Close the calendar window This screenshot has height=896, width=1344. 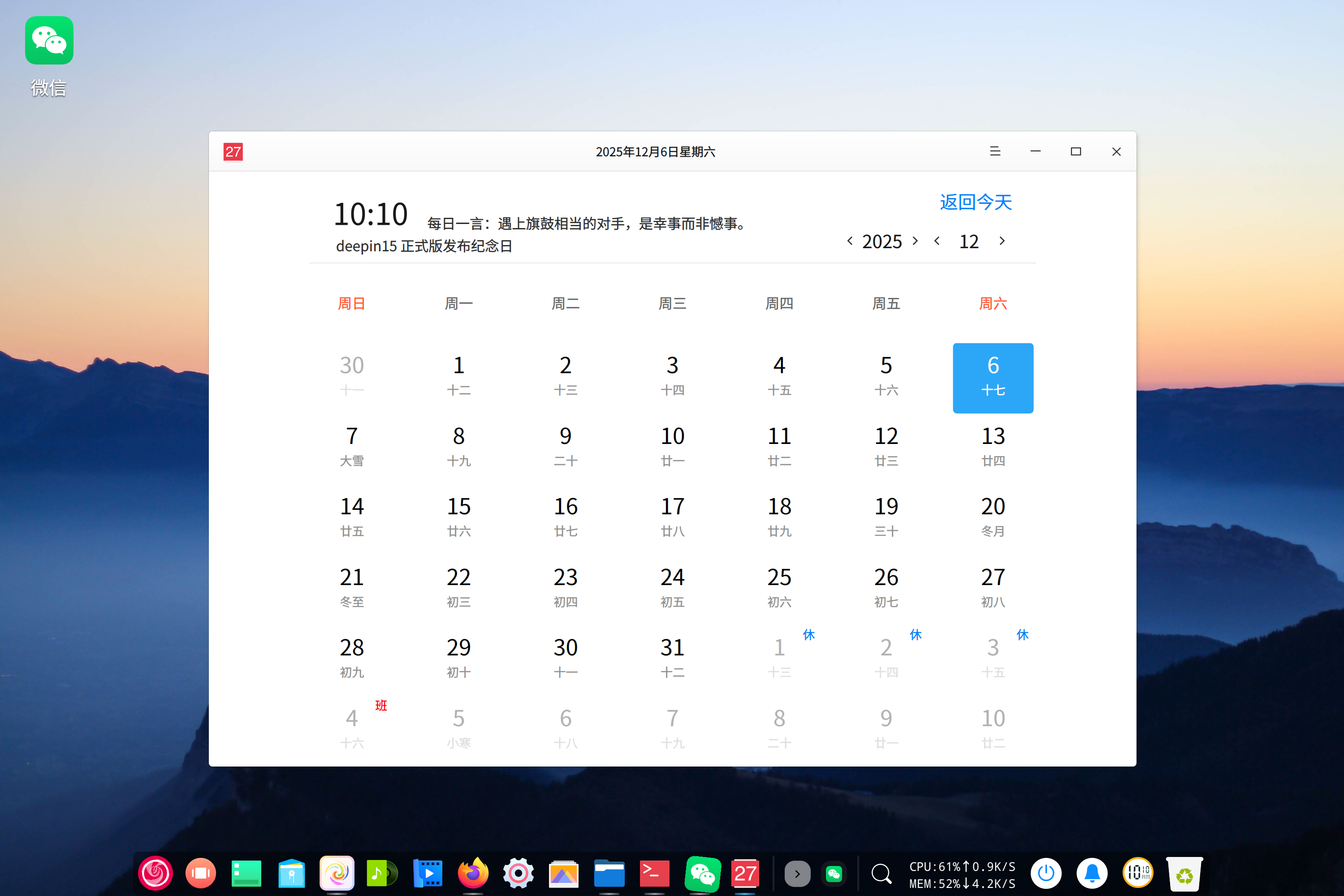pyautogui.click(x=1116, y=151)
